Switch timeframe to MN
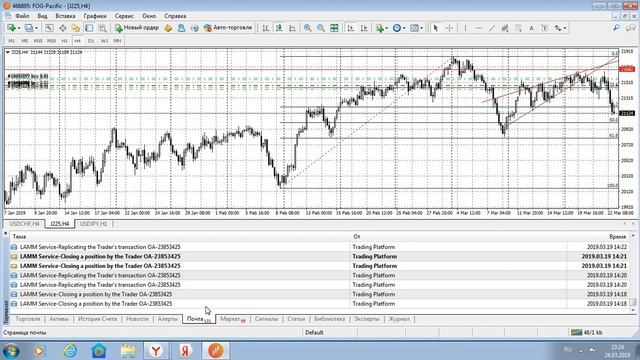640x360 pixels. tap(118, 41)
